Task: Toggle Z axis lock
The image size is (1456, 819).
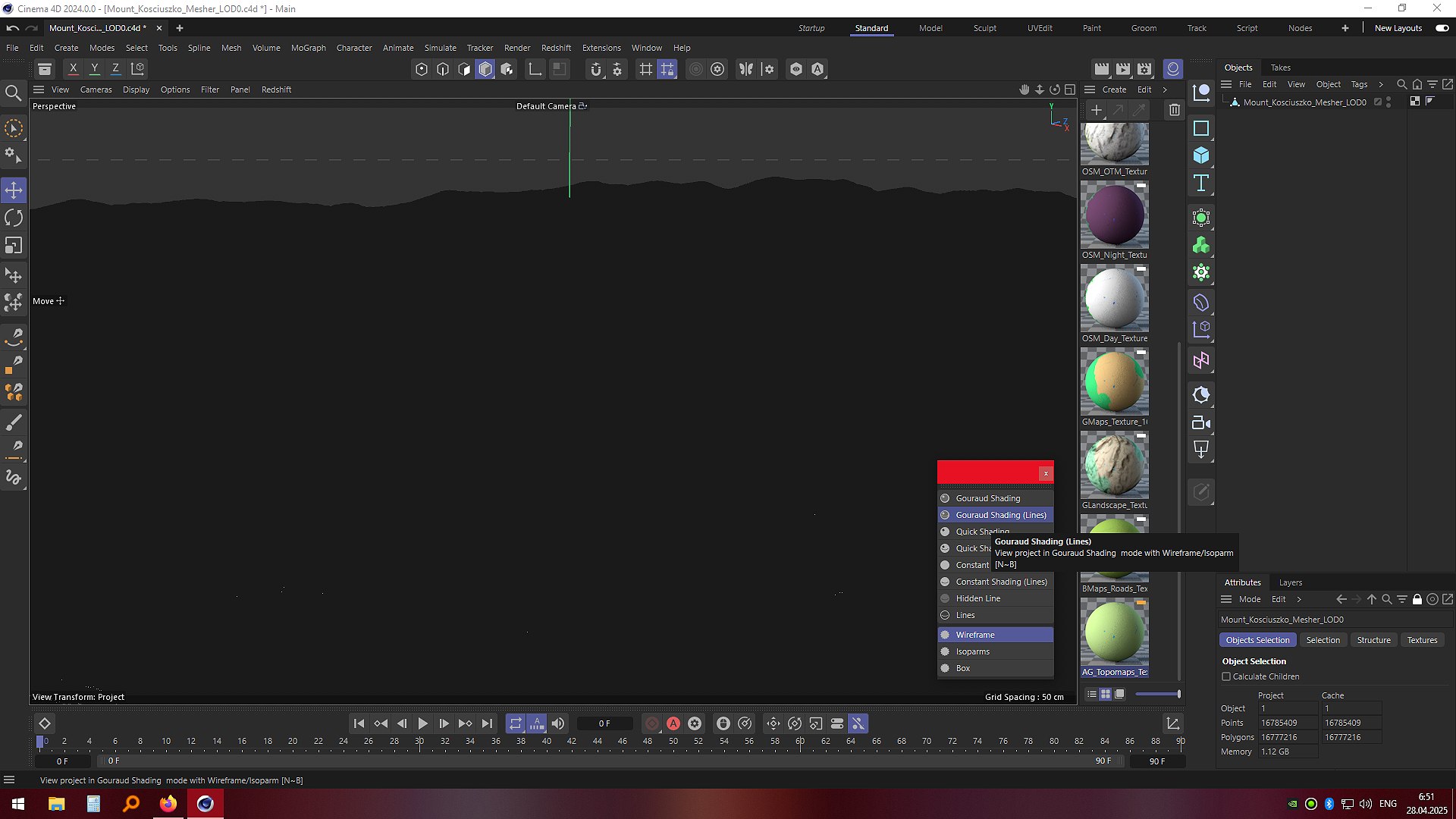Action: tap(115, 69)
